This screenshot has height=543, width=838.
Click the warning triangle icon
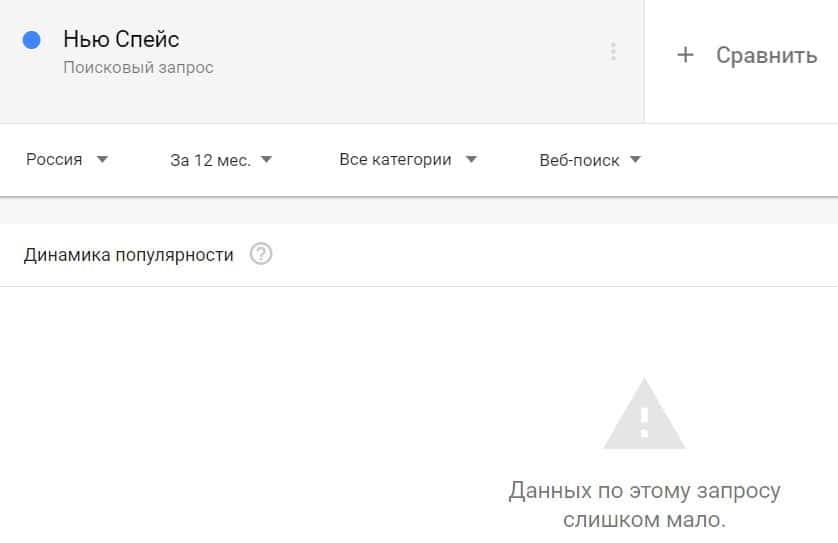point(644,415)
